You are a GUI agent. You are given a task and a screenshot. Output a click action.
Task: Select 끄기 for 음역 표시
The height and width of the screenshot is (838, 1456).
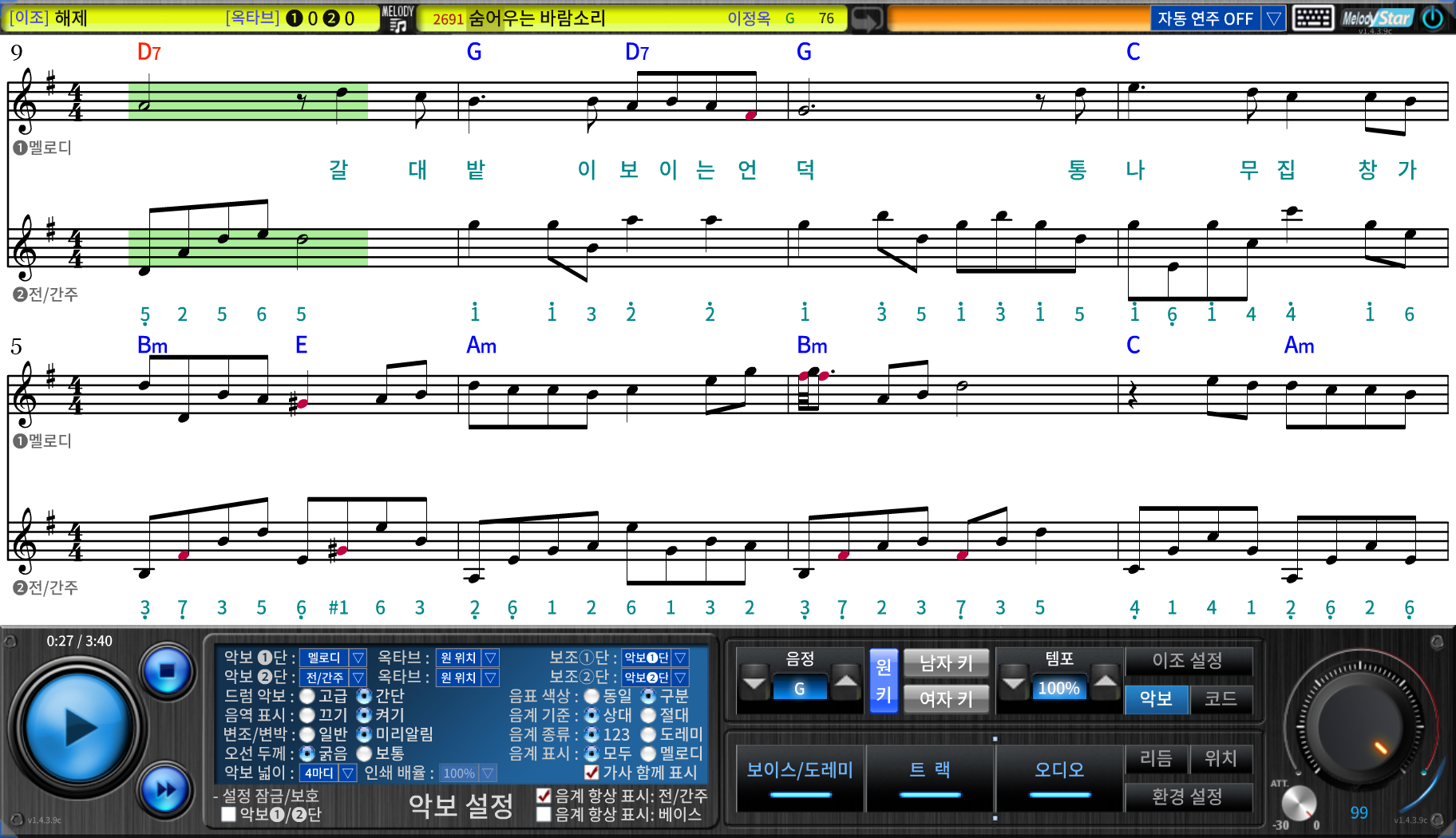point(307,715)
